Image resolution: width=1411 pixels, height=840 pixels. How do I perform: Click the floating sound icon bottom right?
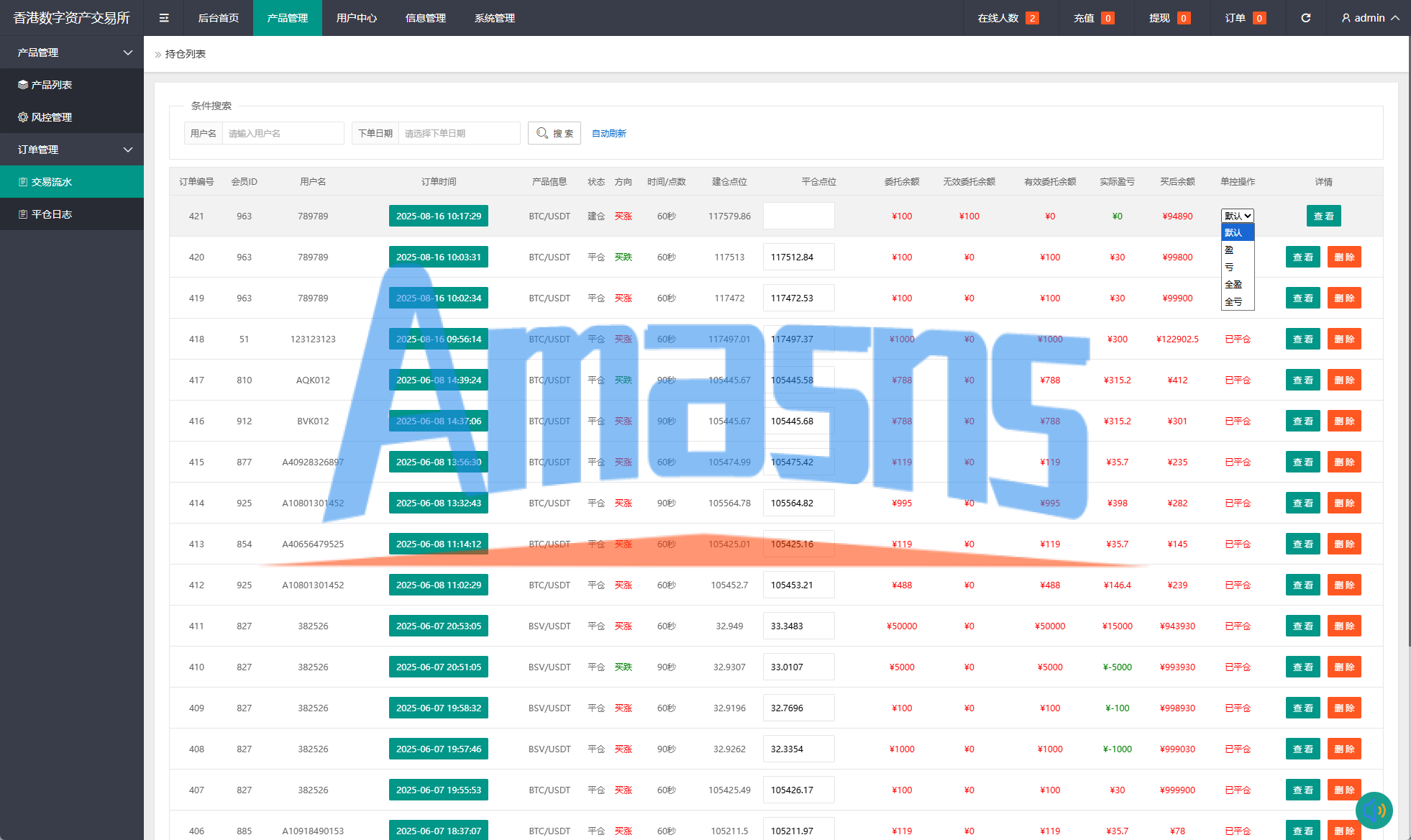1374,811
